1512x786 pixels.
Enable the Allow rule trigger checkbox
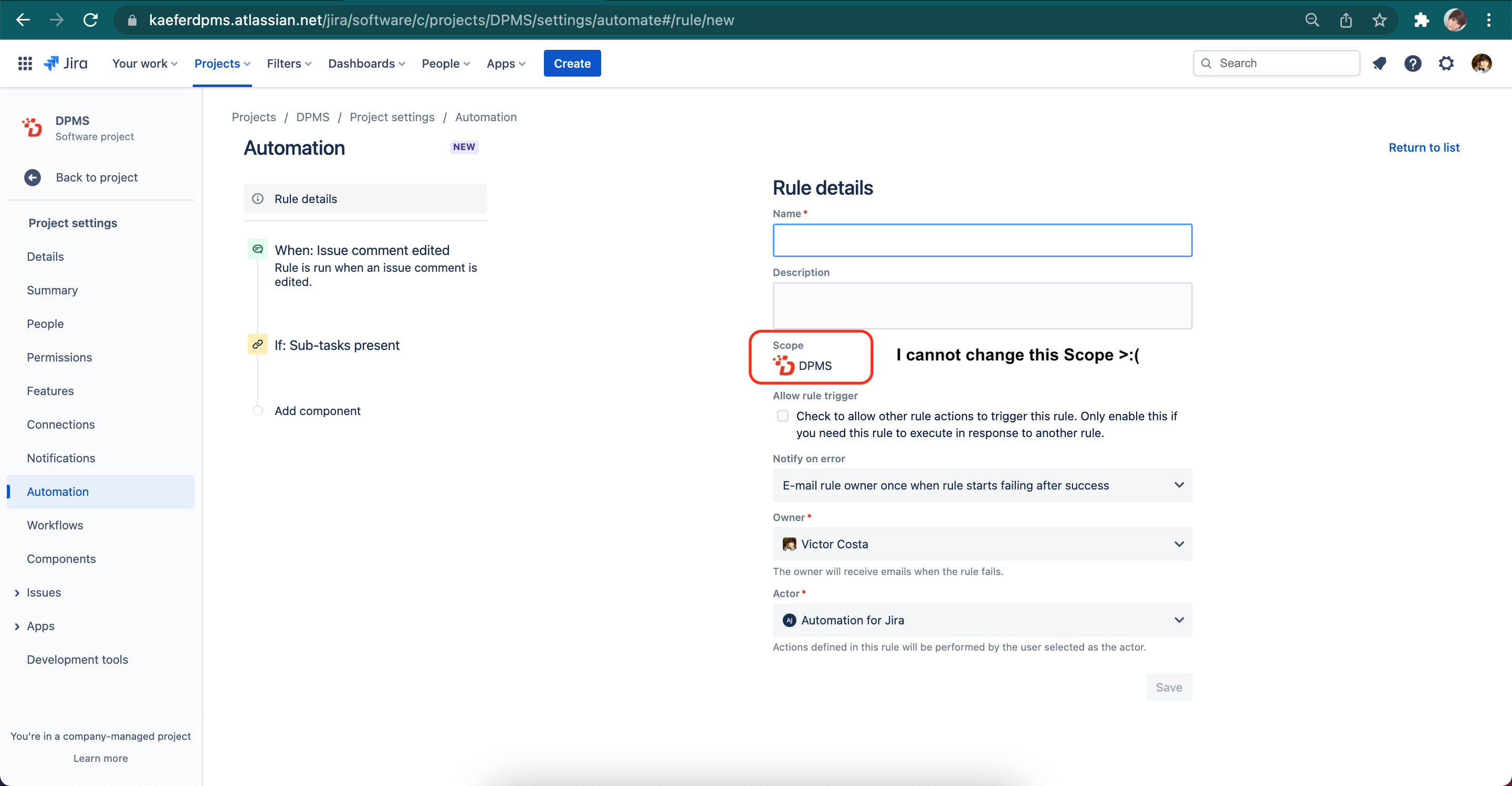coord(782,416)
